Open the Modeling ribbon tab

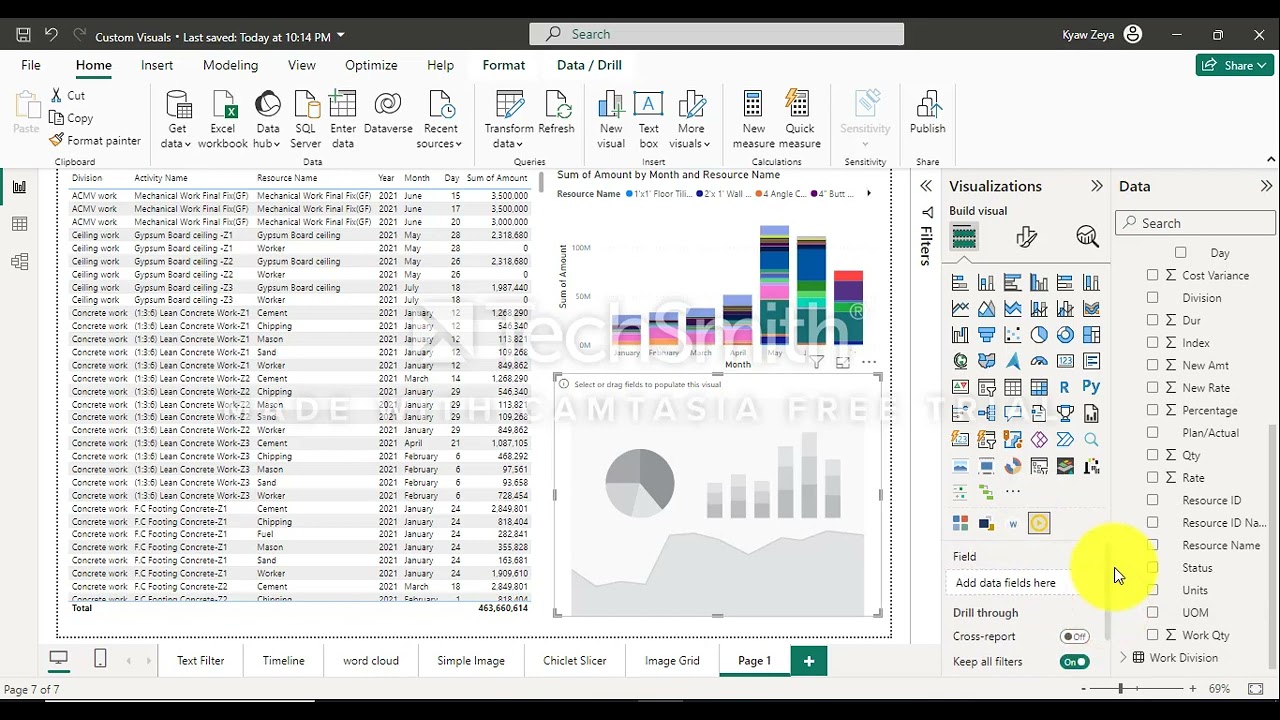tap(230, 65)
